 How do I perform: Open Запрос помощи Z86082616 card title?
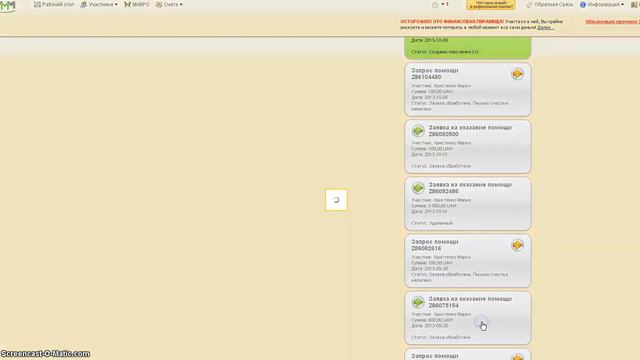[x=435, y=245]
